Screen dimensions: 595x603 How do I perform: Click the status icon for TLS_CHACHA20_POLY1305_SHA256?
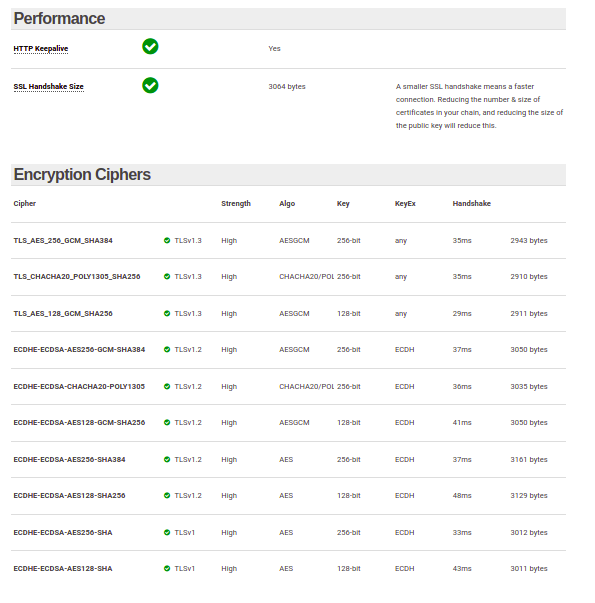[x=167, y=277]
